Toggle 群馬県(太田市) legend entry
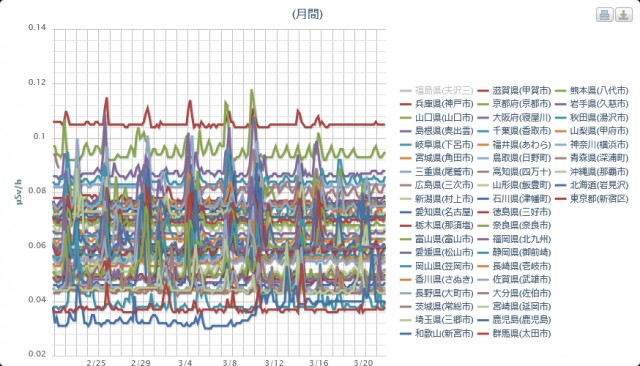The width and height of the screenshot is (640, 366). point(514,334)
